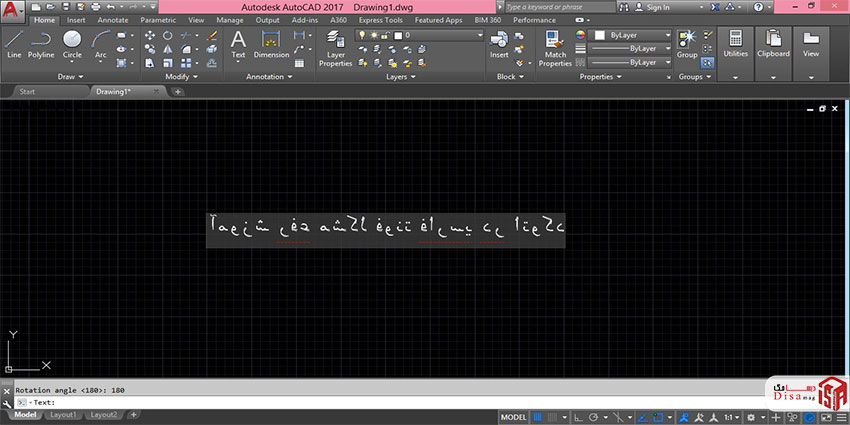Switch to the Layout1 tab
Viewport: 850px width, 425px height.
63,414
